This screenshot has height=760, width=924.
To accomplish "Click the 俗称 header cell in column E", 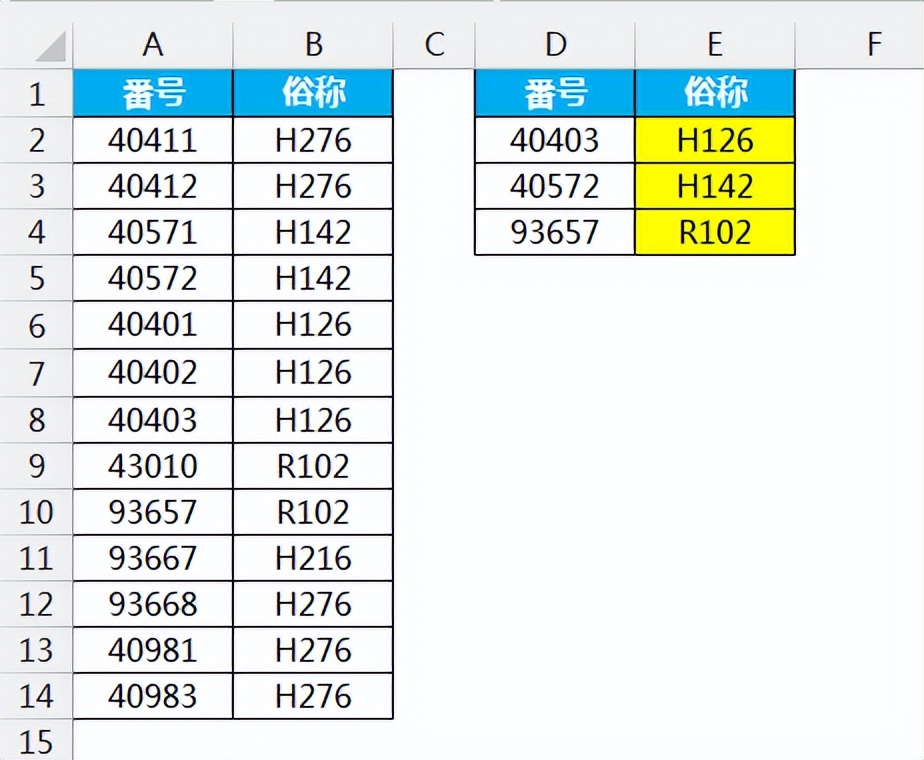I will (x=715, y=94).
